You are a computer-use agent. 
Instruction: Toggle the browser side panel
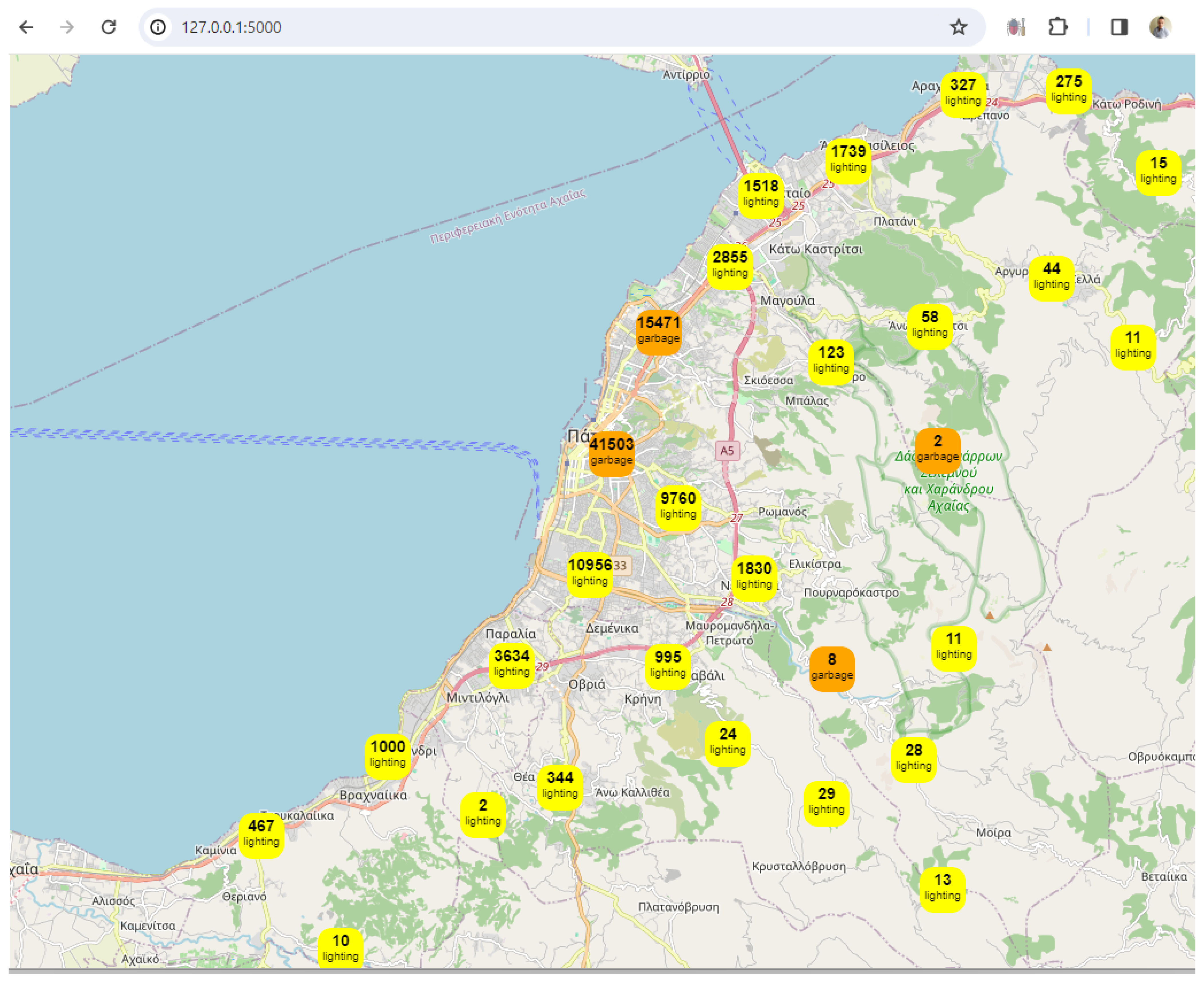click(1119, 27)
